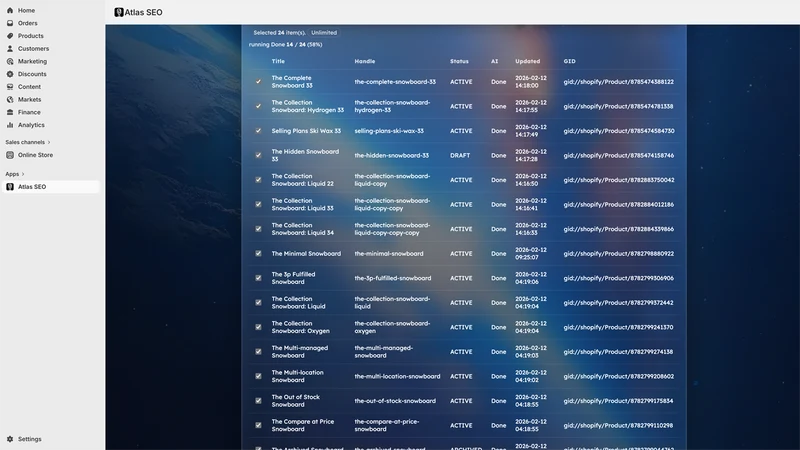Click the Atlas SEO header logo icon

[x=119, y=12]
